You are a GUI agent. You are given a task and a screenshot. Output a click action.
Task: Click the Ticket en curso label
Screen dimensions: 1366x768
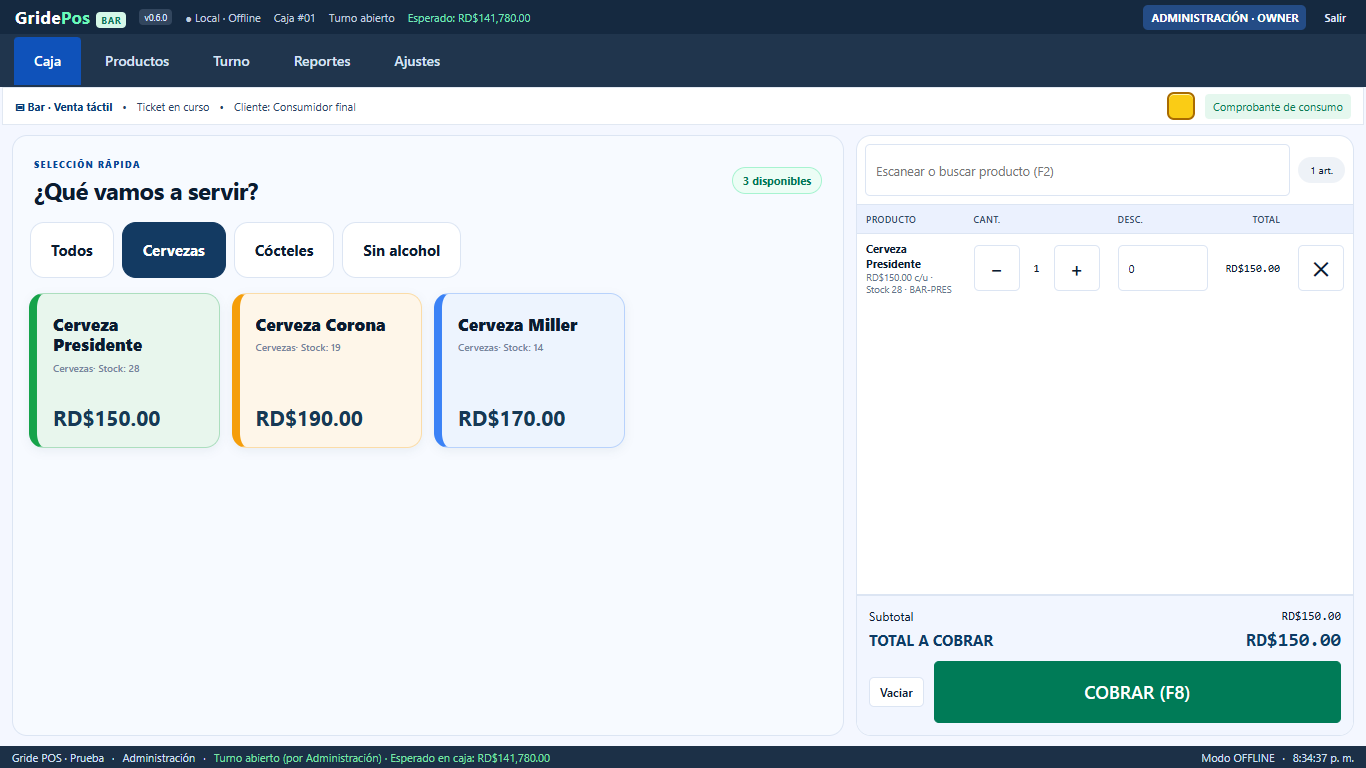tap(173, 107)
